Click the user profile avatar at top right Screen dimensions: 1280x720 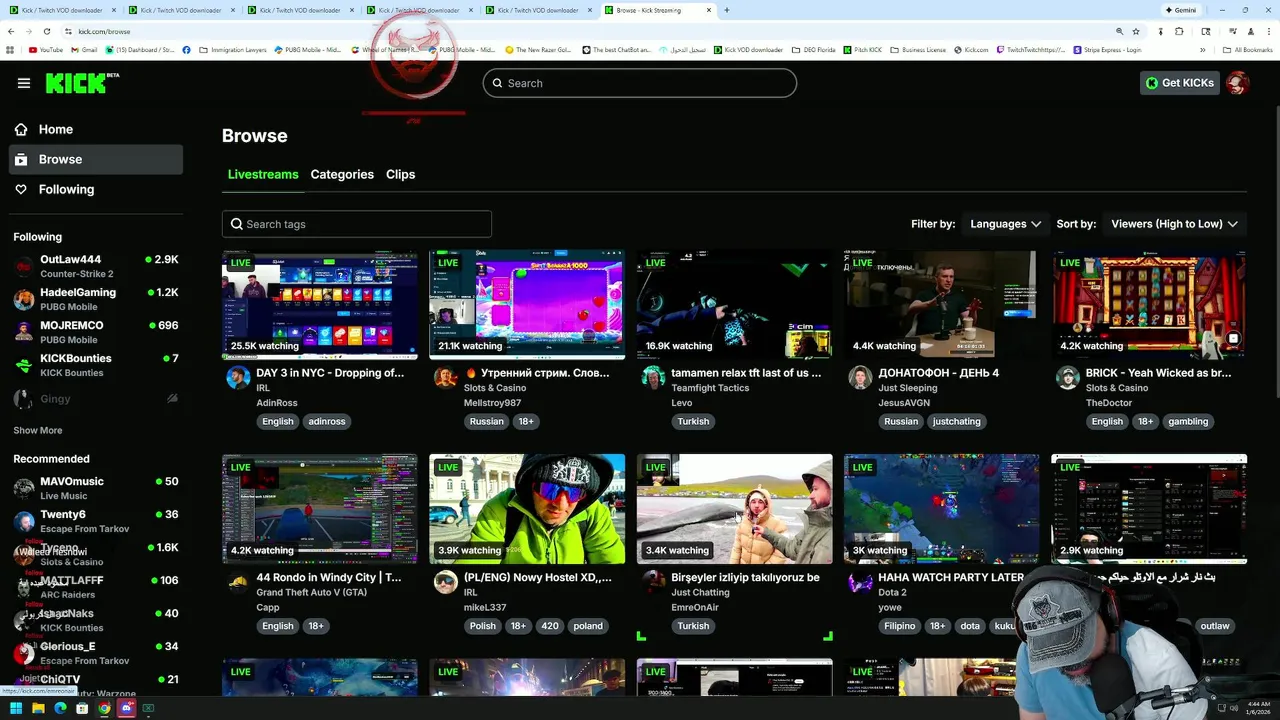(x=1238, y=83)
